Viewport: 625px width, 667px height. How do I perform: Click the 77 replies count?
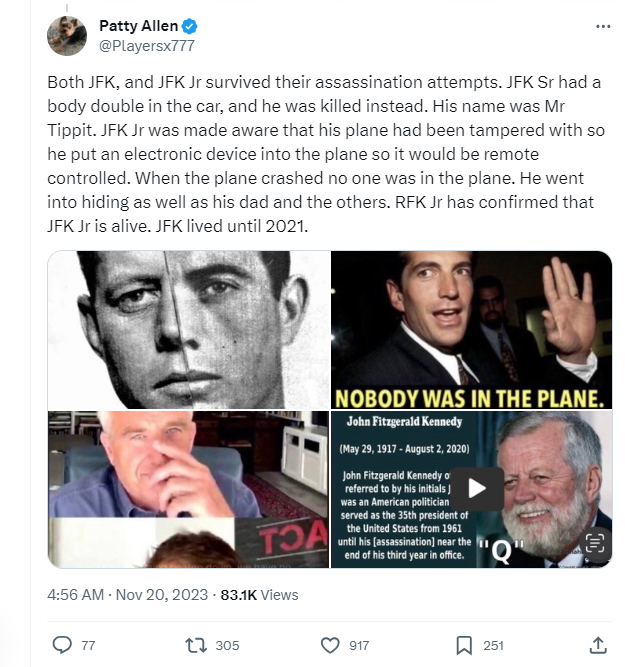tap(88, 646)
